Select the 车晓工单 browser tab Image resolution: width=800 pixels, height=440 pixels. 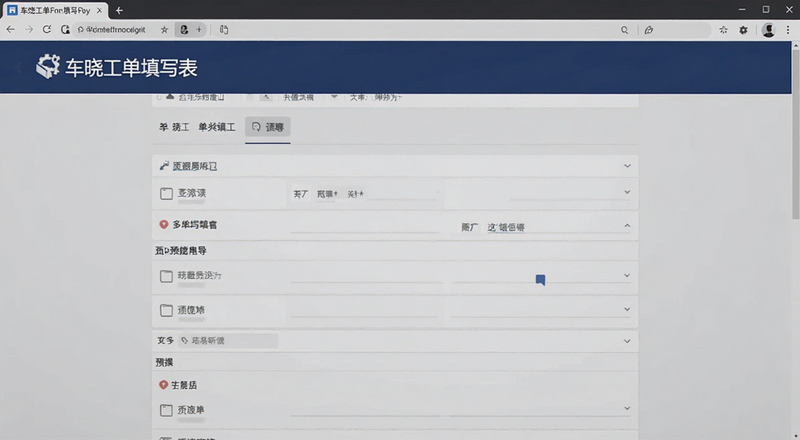(55, 10)
